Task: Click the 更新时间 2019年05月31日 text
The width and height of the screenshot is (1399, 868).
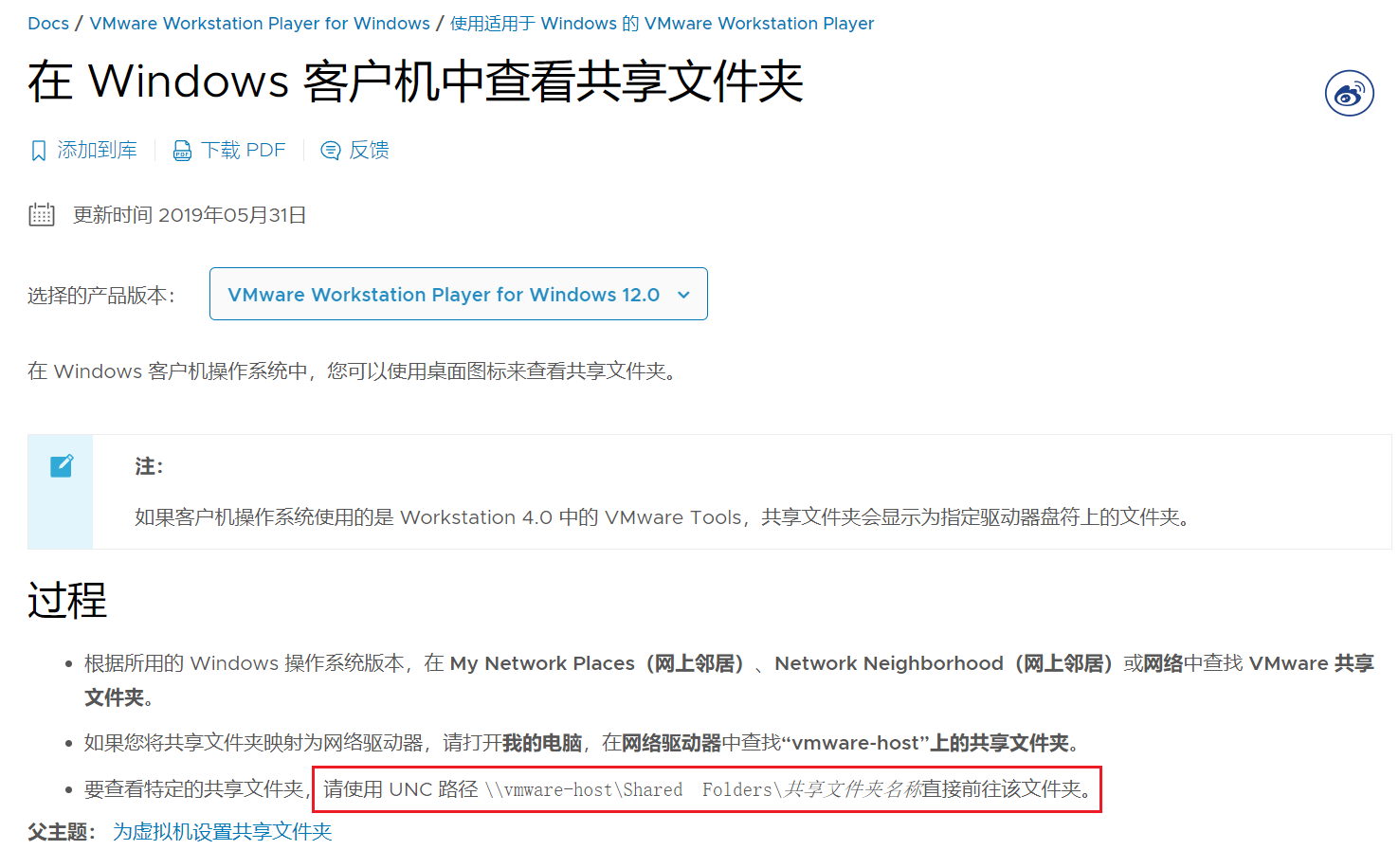Action: (190, 215)
